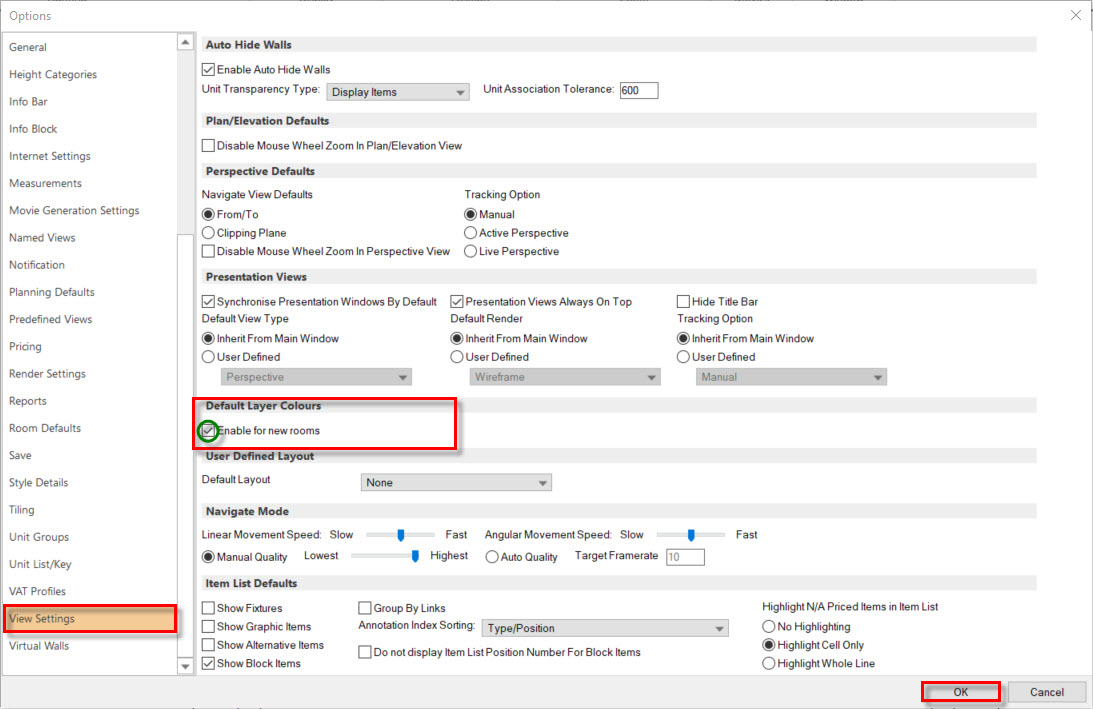Viewport: 1093px width, 709px height.
Task: Switch to Auto Quality in Navigate Mode
Action: 493,556
